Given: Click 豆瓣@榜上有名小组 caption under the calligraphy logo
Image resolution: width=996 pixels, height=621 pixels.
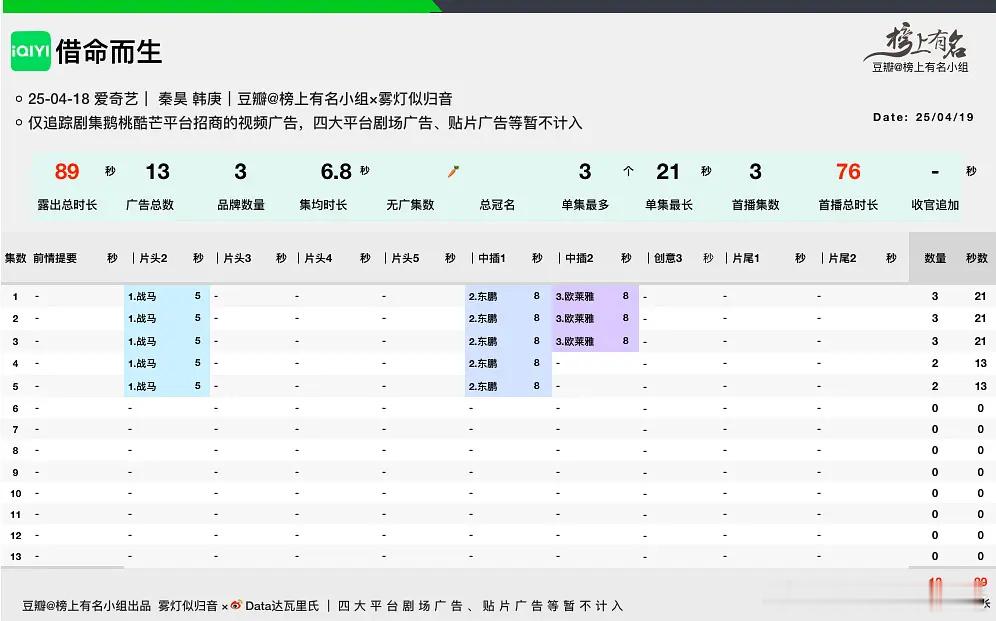Looking at the screenshot, I should tap(920, 67).
